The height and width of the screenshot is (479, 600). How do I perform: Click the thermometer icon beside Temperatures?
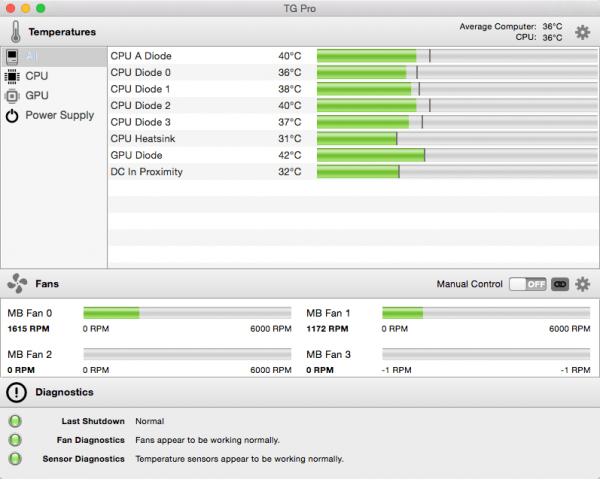coord(15,32)
